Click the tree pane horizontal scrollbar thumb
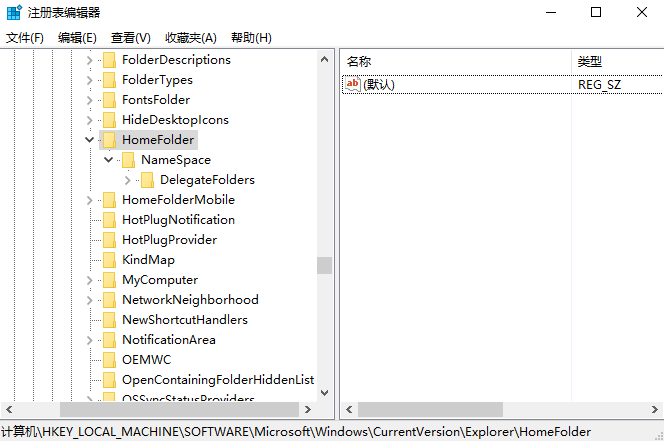This screenshot has width=664, height=441. click(x=179, y=410)
